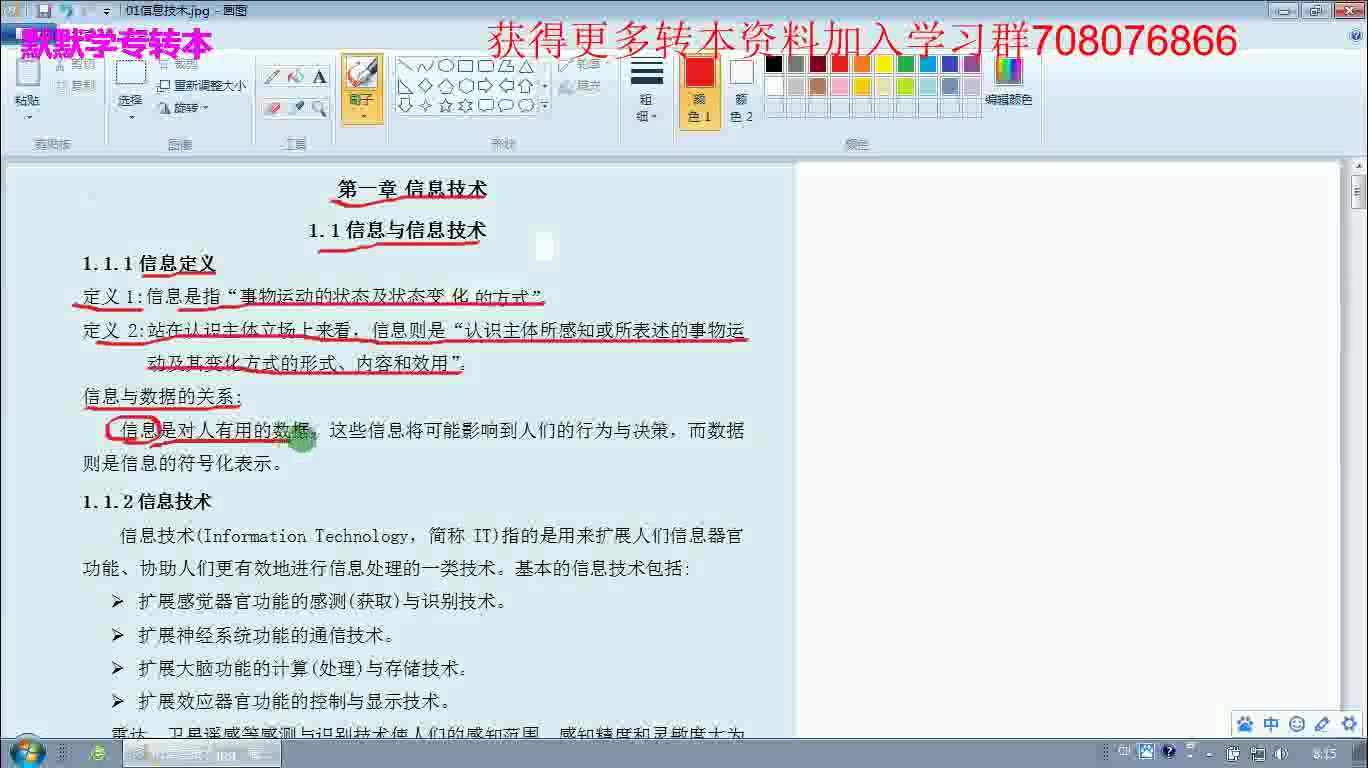Screen dimensions: 1368x768
Task: Pick the Oval shape
Action: (445, 66)
